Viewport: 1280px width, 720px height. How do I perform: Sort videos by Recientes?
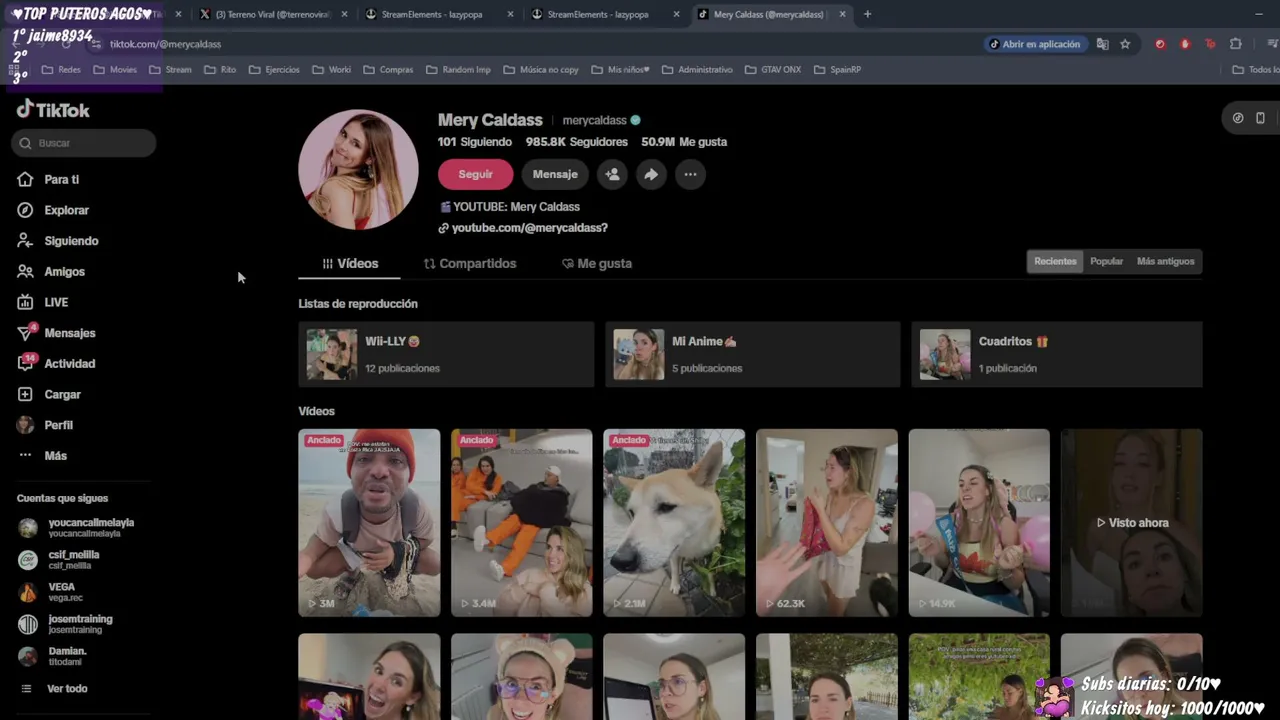tap(1055, 262)
